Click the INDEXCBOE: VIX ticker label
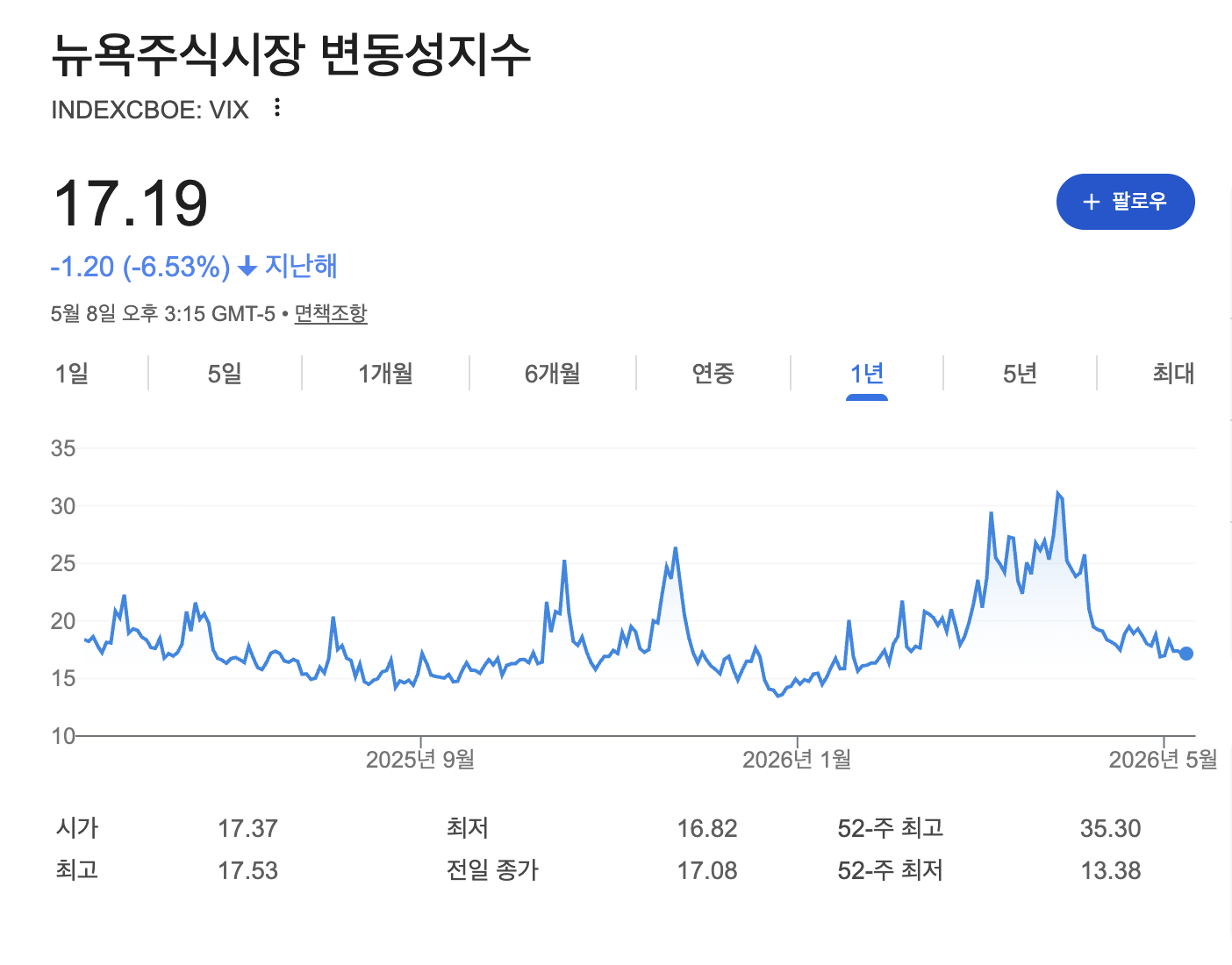 click(x=150, y=110)
